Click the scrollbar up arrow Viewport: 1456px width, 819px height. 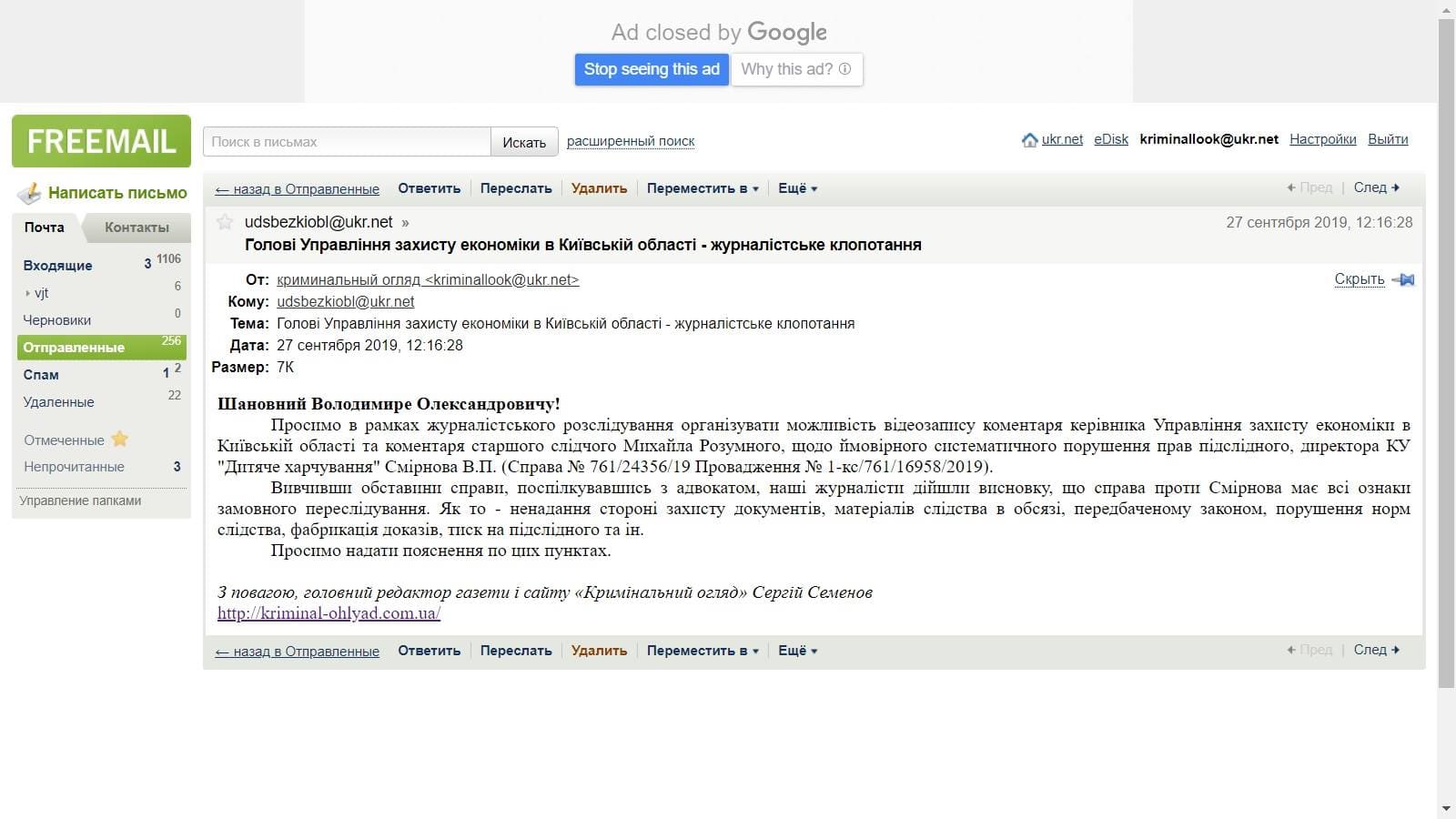[1446, 8]
